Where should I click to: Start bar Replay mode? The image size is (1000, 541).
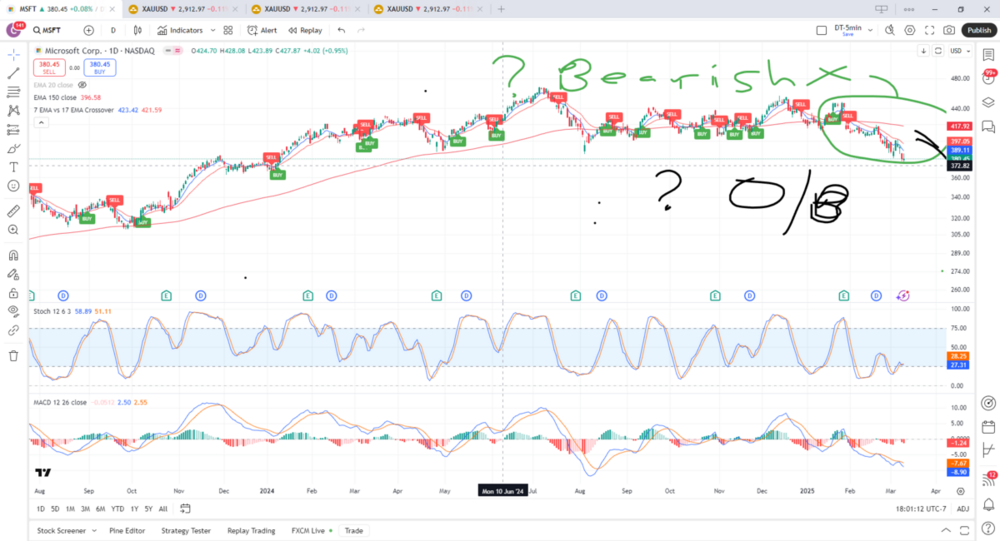[x=305, y=30]
